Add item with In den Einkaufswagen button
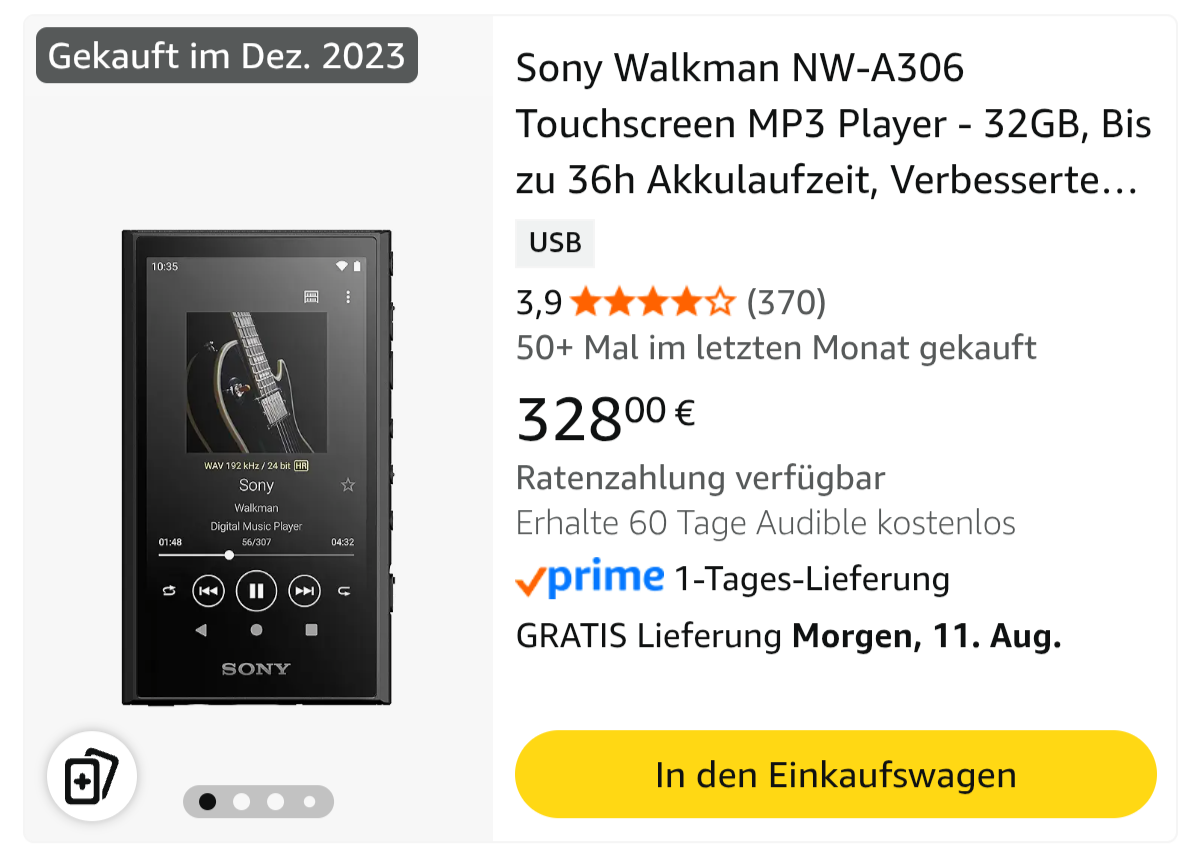The height and width of the screenshot is (852, 1200). coord(836,775)
